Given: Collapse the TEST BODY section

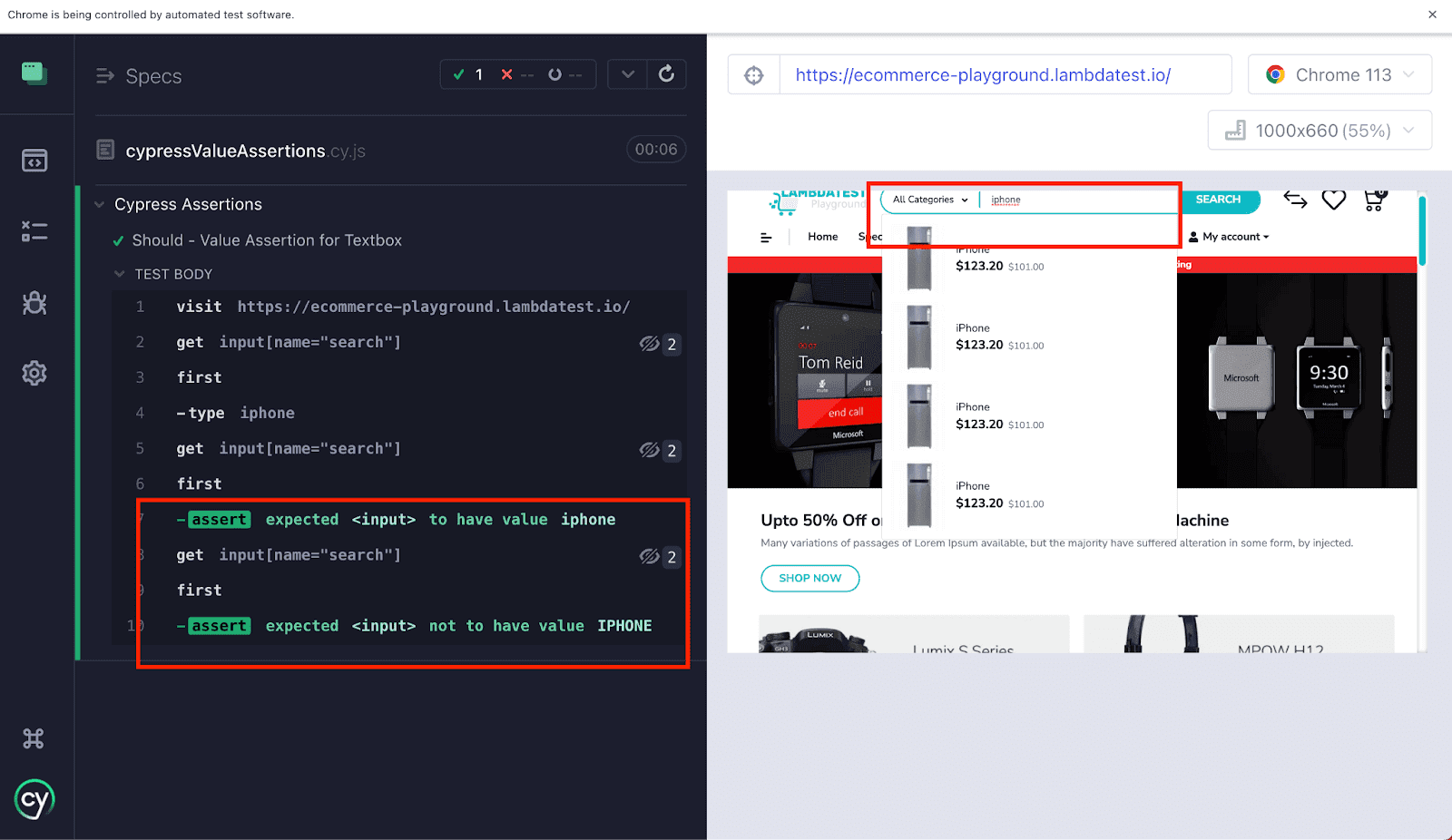Looking at the screenshot, I should (119, 273).
